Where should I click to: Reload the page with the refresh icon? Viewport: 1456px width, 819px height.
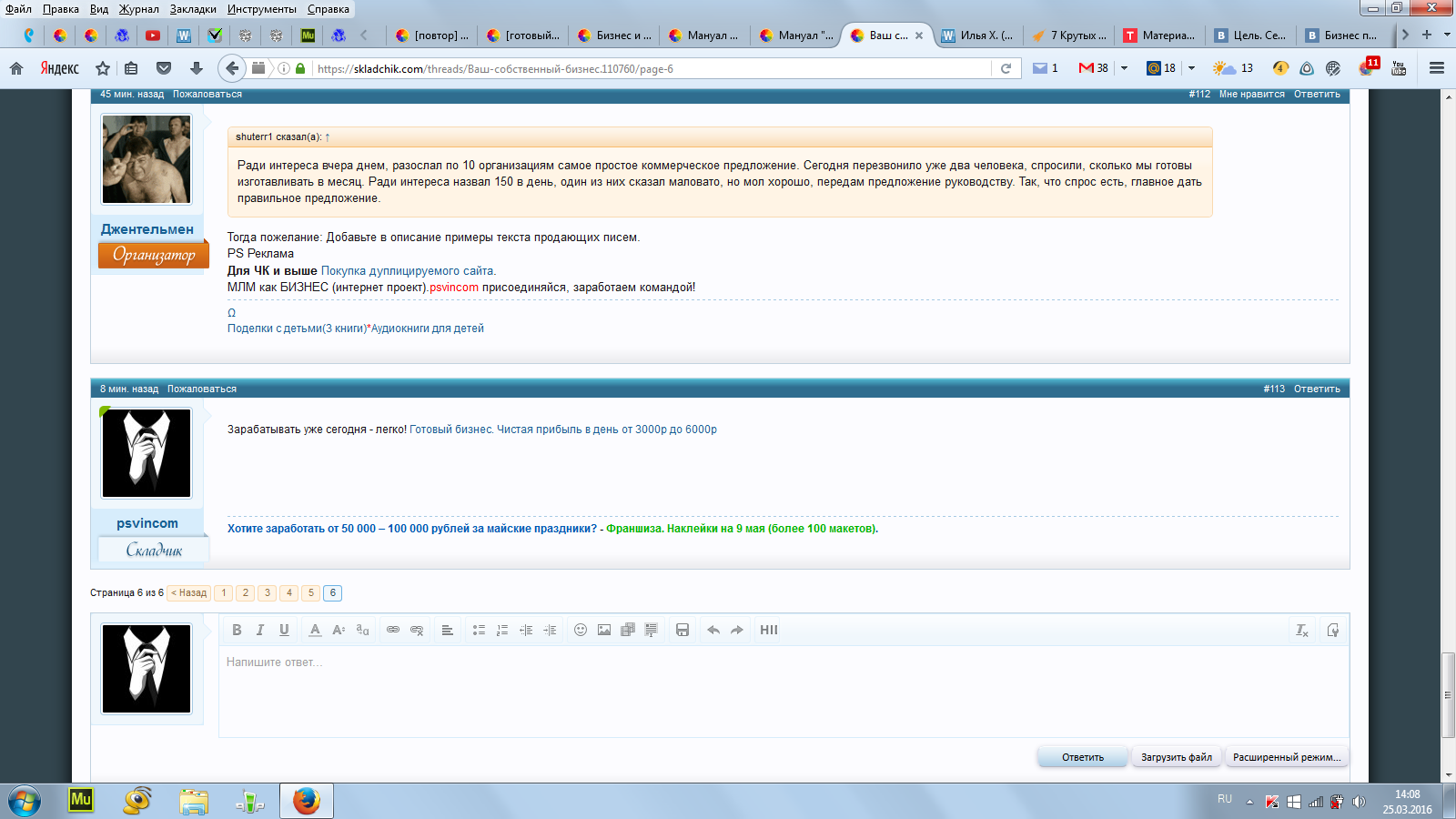tap(1006, 68)
